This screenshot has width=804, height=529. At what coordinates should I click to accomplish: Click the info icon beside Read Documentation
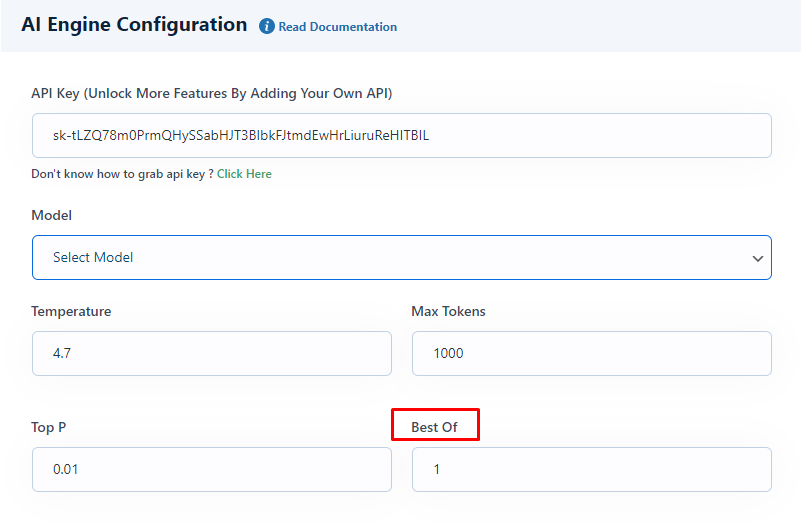[x=267, y=26]
